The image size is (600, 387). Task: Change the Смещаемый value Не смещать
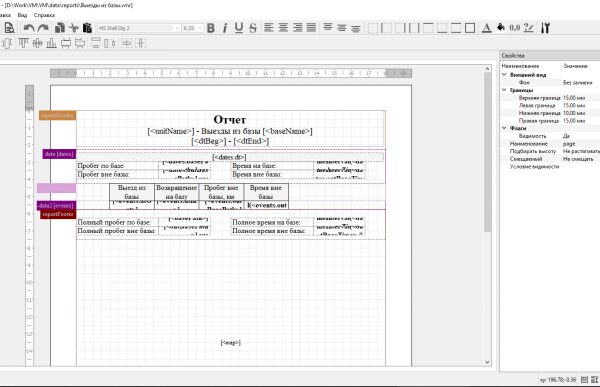[x=578, y=159]
